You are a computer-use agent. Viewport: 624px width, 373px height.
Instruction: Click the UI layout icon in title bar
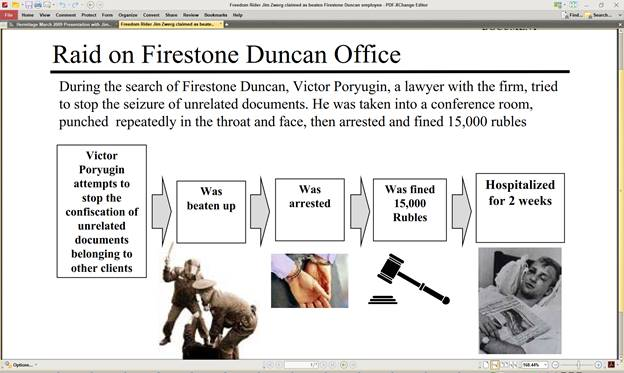558,5
